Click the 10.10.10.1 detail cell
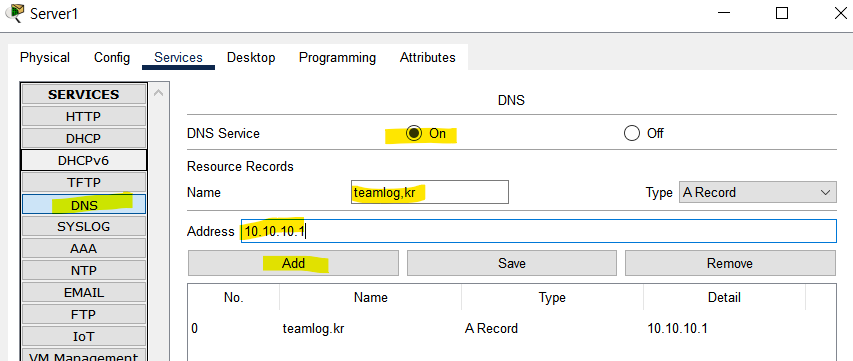This screenshot has width=853, height=361. click(x=677, y=328)
